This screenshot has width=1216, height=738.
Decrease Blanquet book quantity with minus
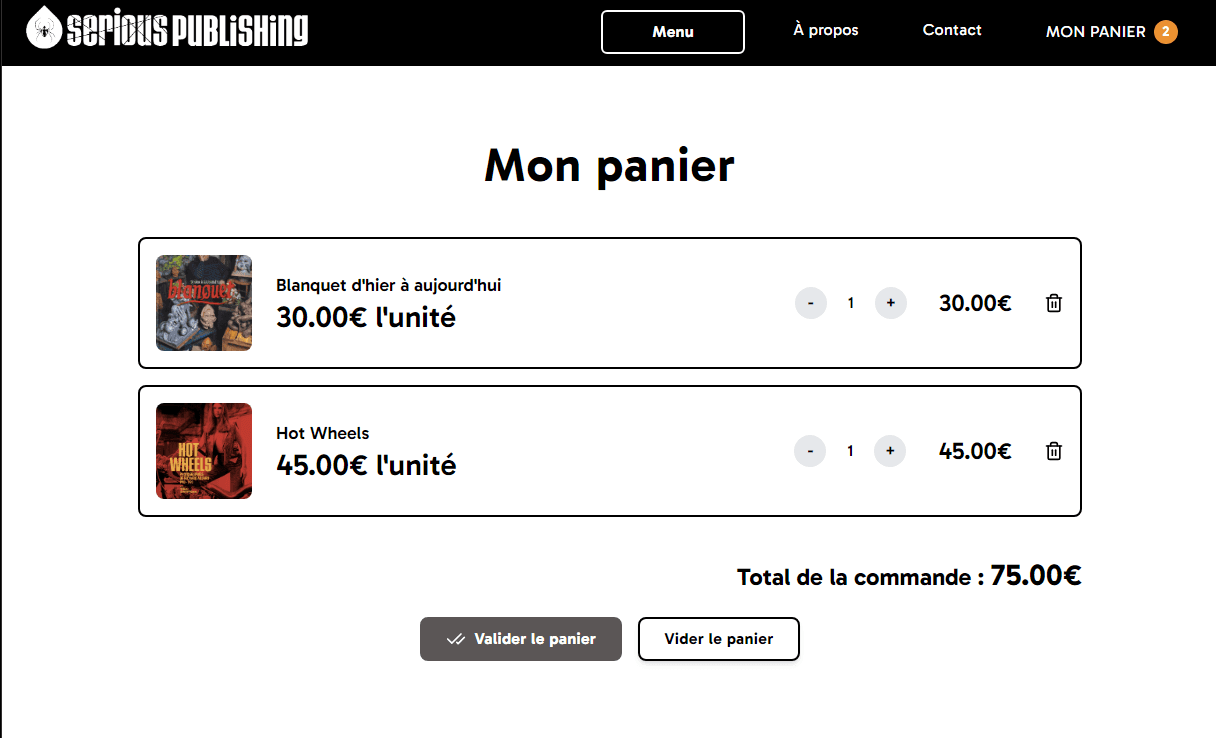coord(811,303)
